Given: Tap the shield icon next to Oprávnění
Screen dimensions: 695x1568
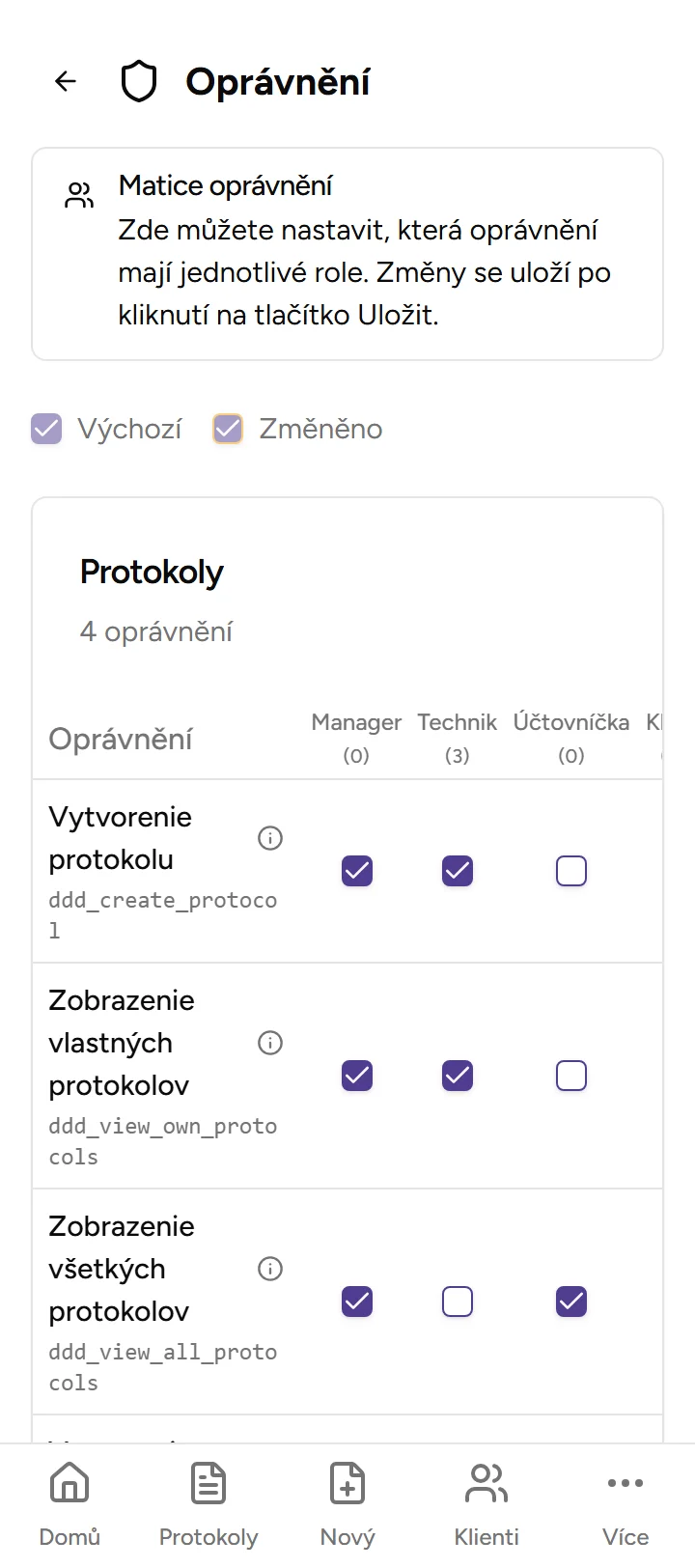Looking at the screenshot, I should (138, 81).
